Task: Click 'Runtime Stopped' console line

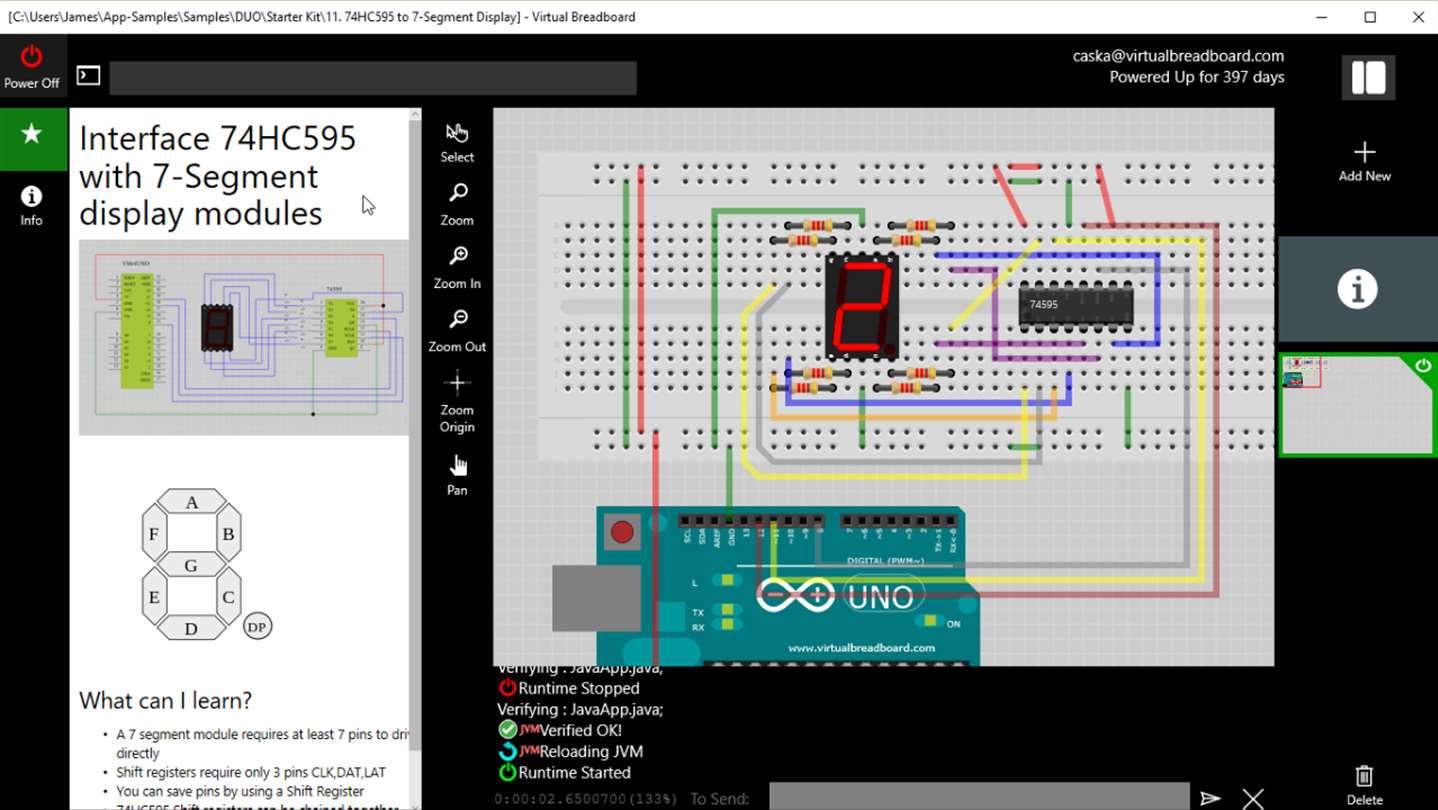Action: tap(578, 688)
